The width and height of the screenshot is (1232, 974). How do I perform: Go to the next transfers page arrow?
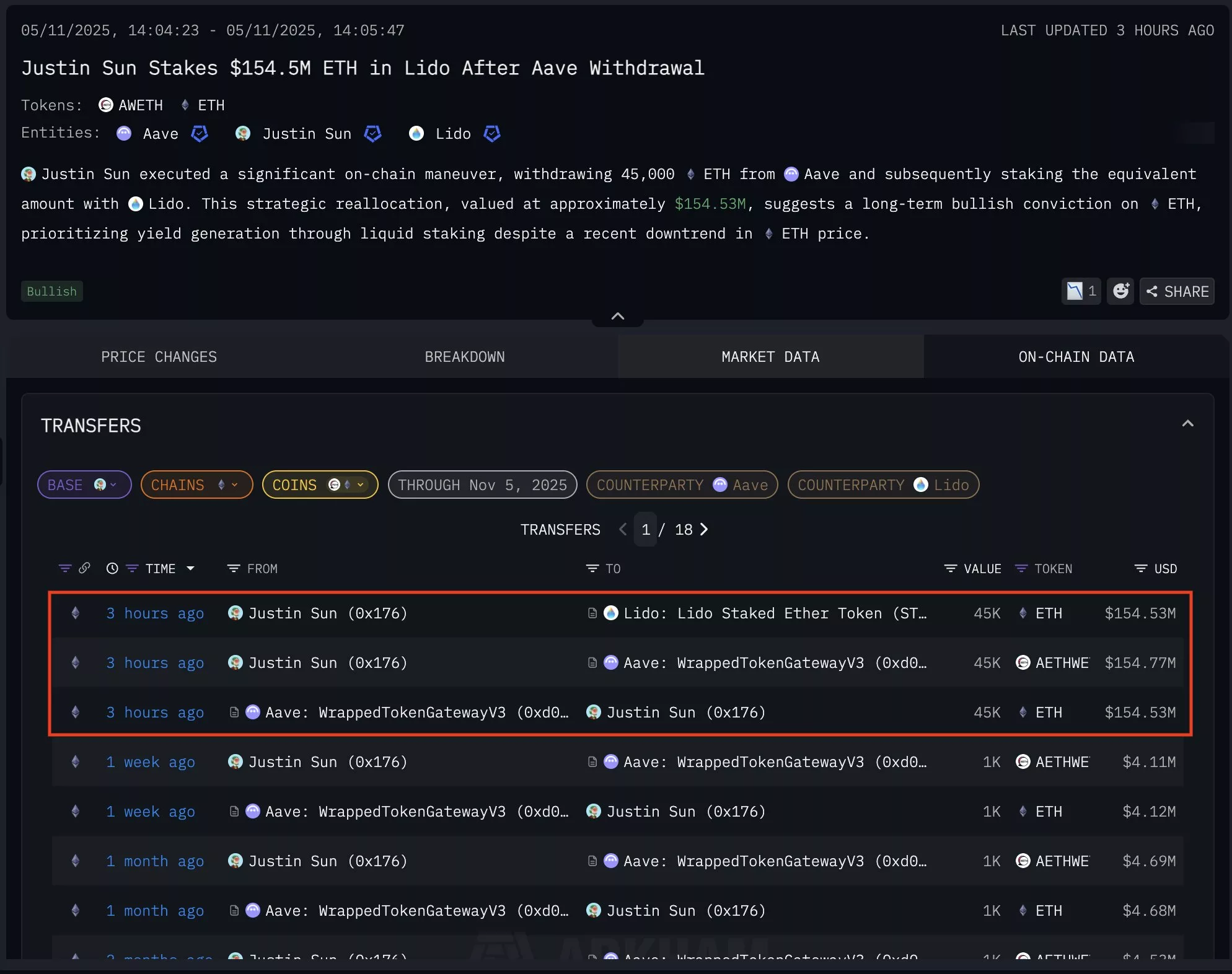point(704,529)
